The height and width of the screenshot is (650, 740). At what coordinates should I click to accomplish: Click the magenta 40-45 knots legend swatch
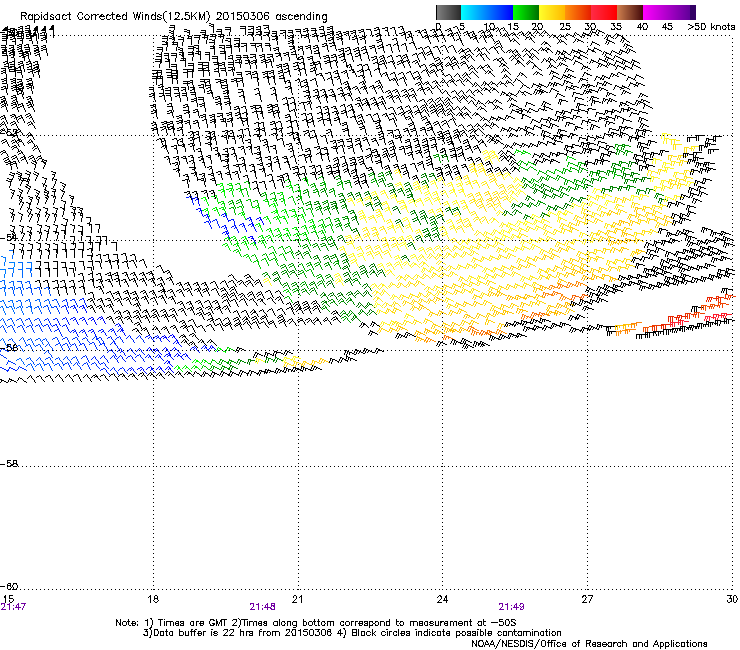pos(656,12)
